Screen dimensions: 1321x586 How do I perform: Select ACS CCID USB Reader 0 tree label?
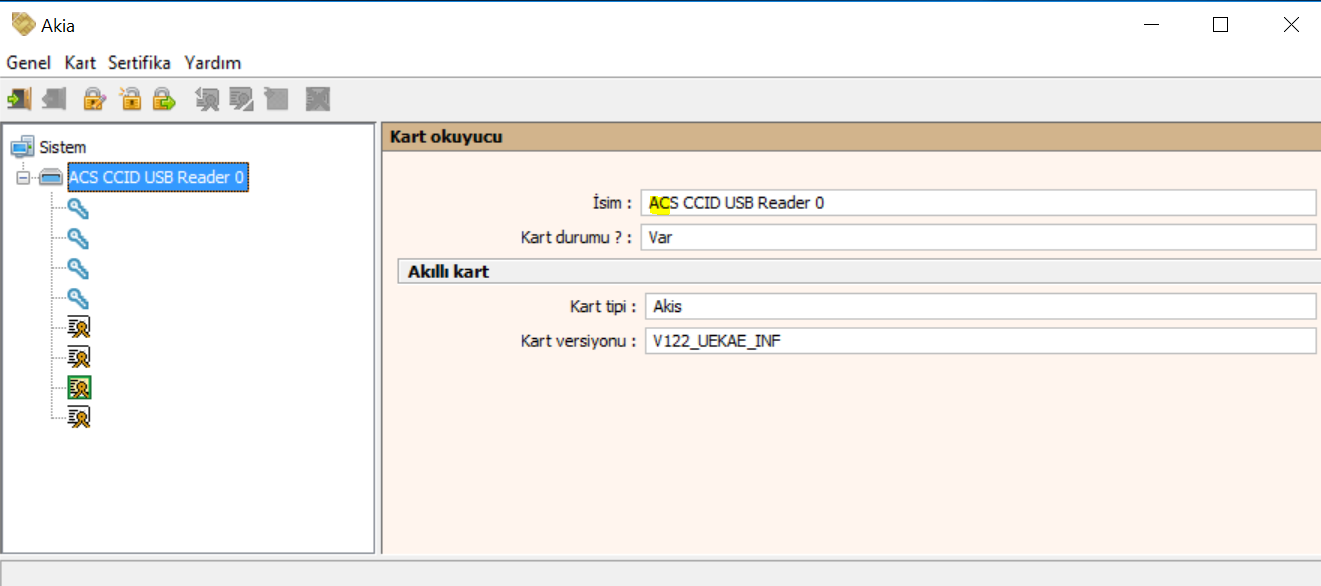[157, 178]
